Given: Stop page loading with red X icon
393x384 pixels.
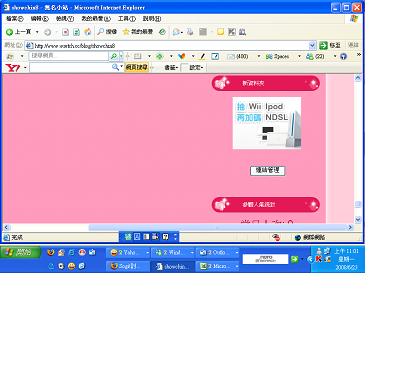Looking at the screenshot, I should [66, 32].
